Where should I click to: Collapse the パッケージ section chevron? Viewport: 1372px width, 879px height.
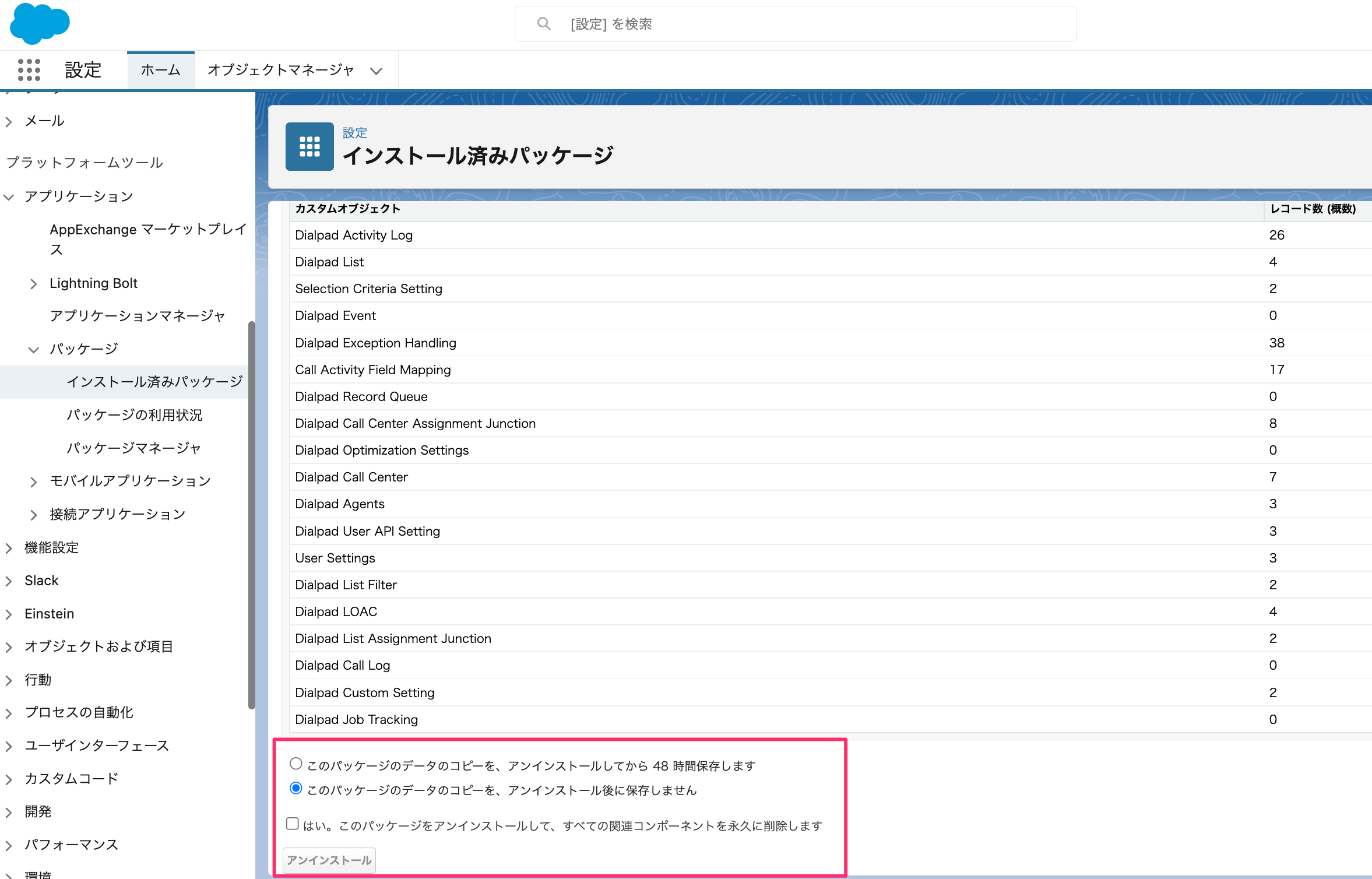click(33, 350)
